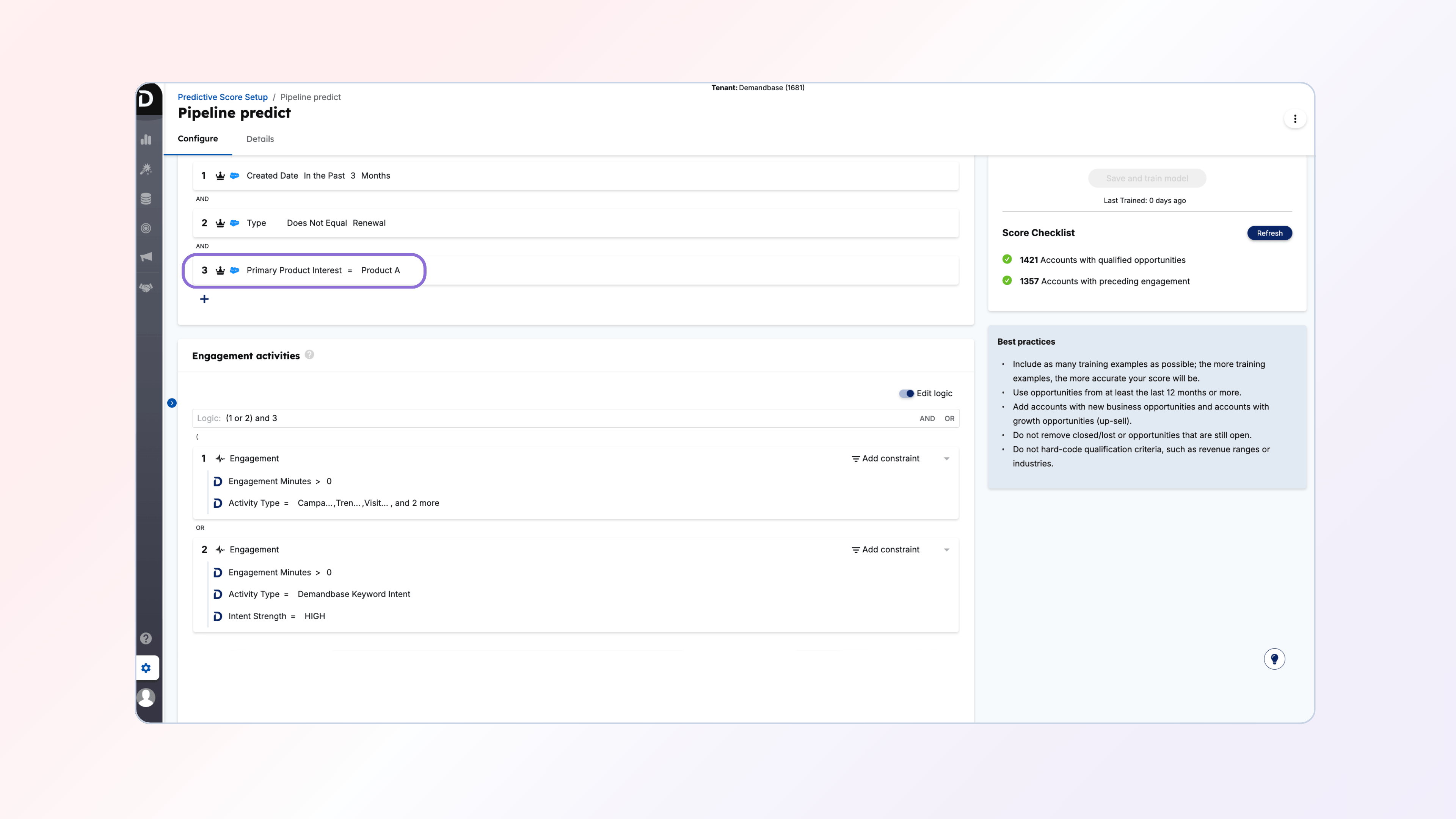
Task: Open the settings gear in sidebar
Action: coord(146,668)
